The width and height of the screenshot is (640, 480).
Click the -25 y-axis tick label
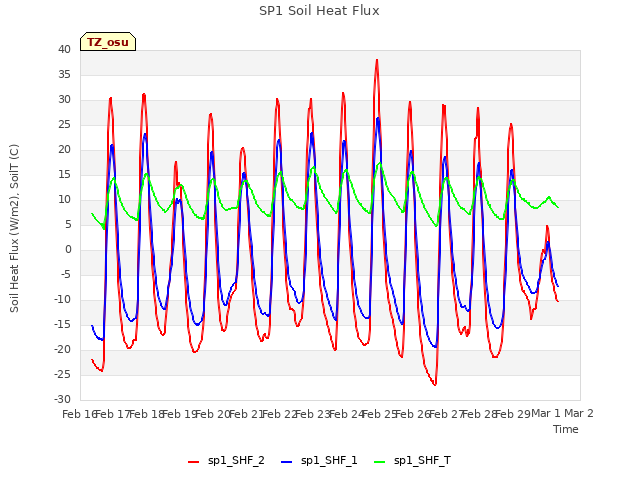[62, 375]
